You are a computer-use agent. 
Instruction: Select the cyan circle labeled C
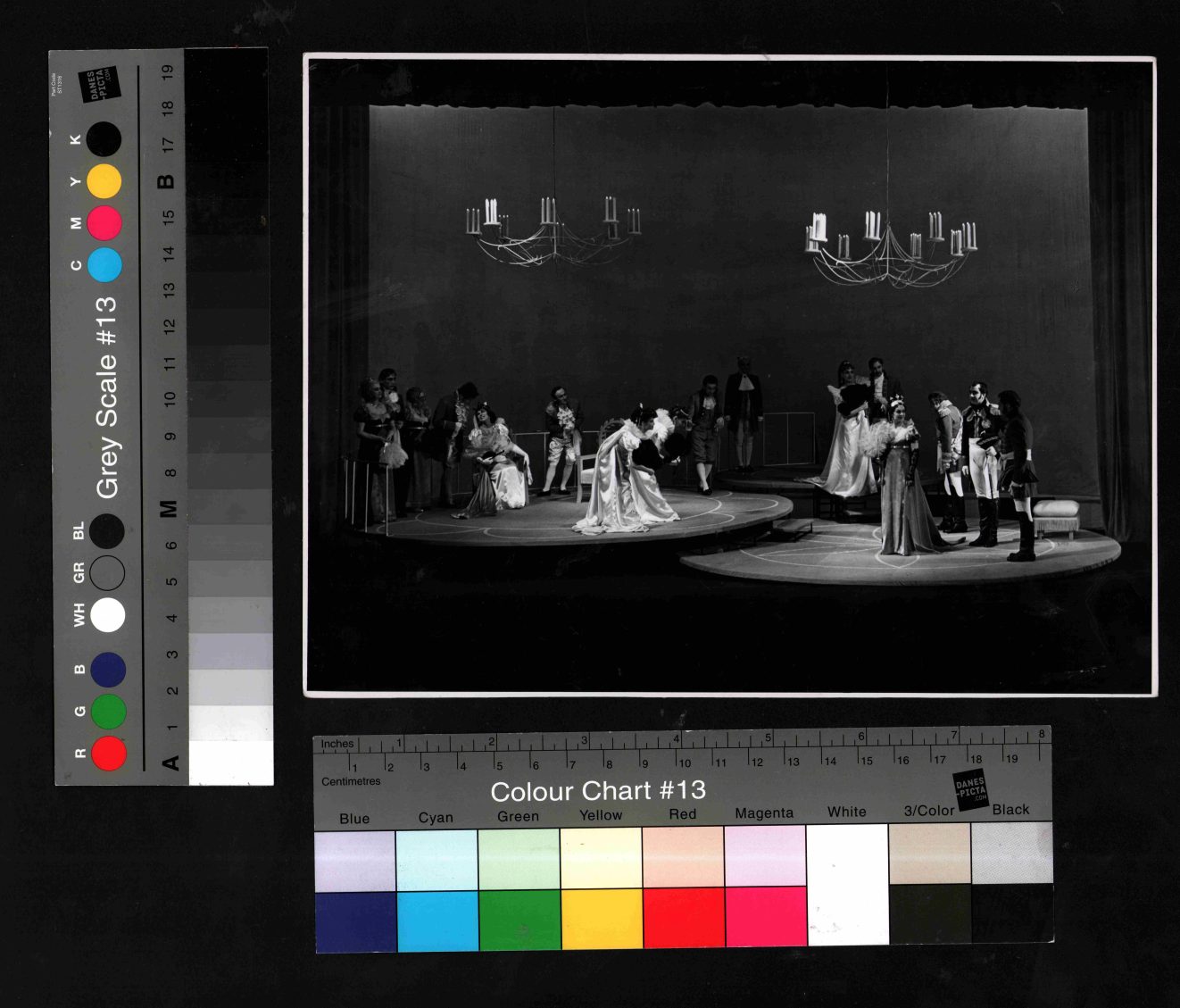click(104, 265)
